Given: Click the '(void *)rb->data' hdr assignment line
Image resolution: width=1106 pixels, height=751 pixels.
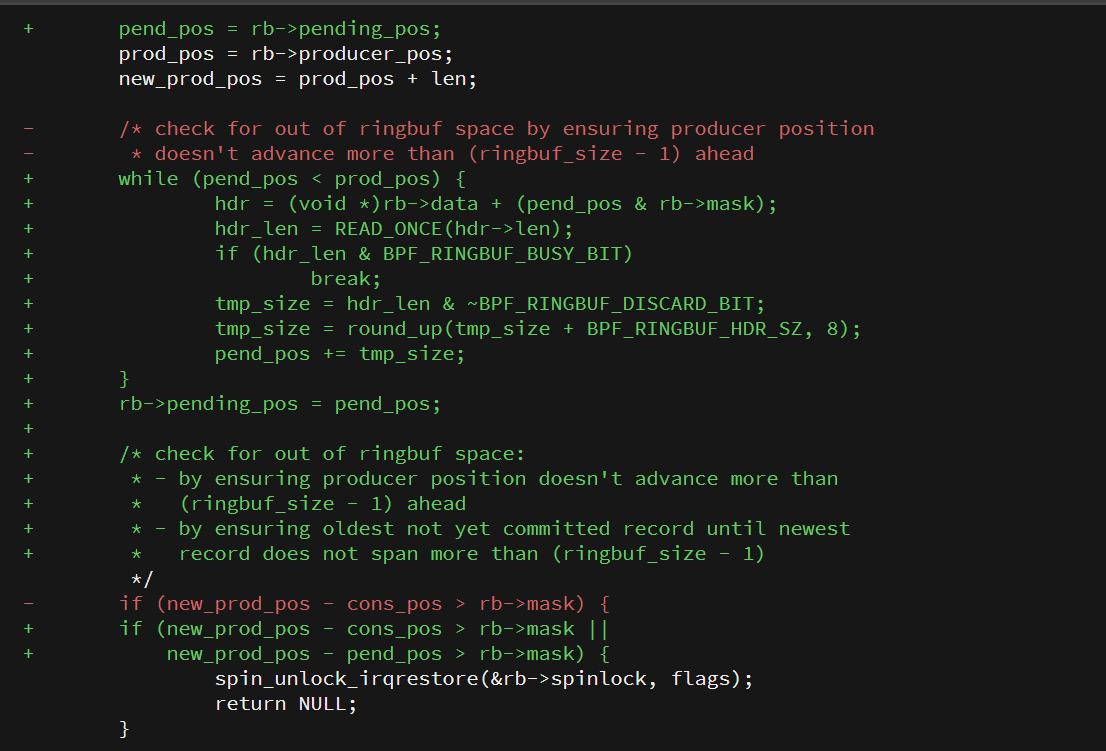Looking at the screenshot, I should click(495, 204).
